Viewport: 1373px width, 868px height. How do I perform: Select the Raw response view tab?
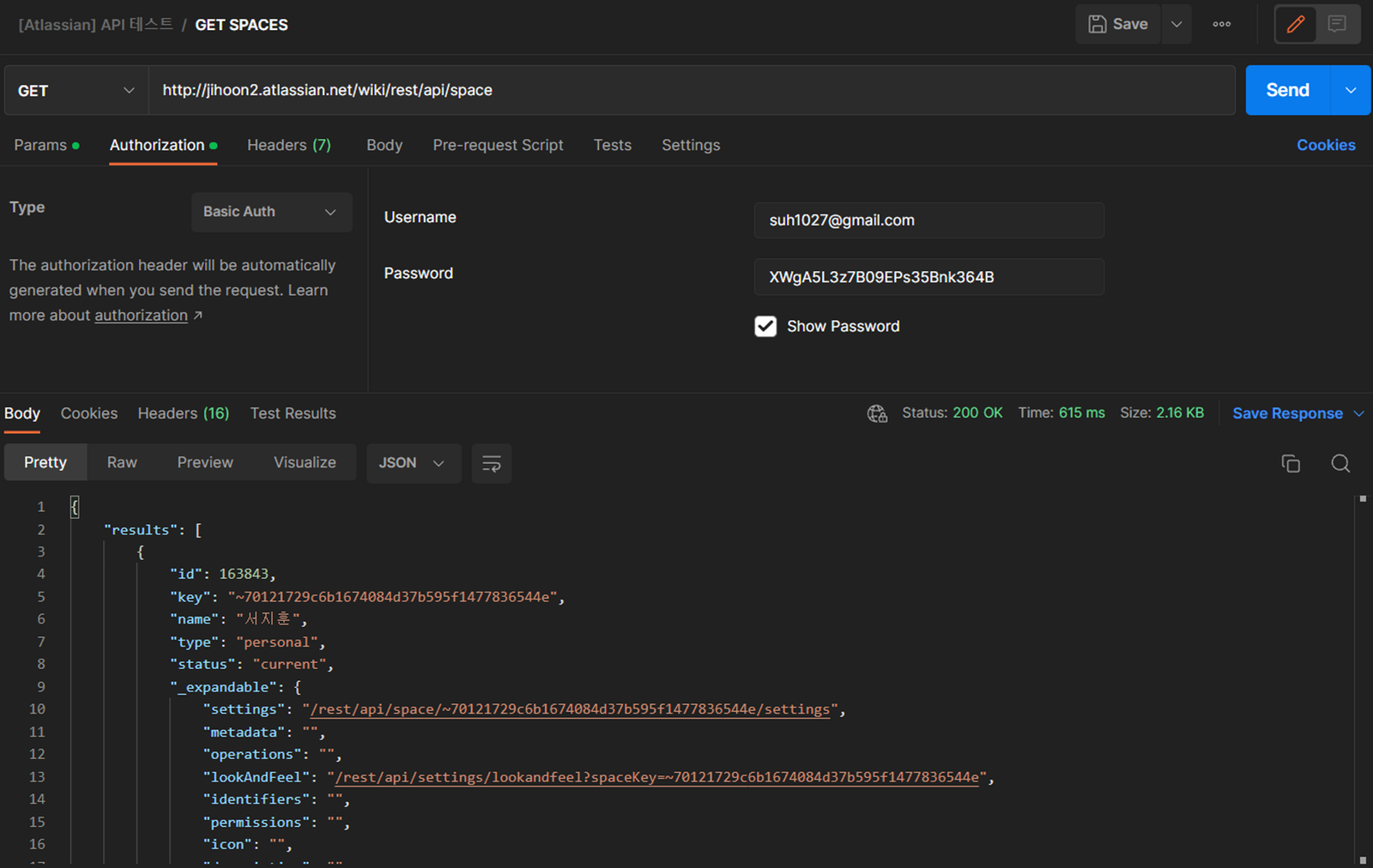[122, 462]
